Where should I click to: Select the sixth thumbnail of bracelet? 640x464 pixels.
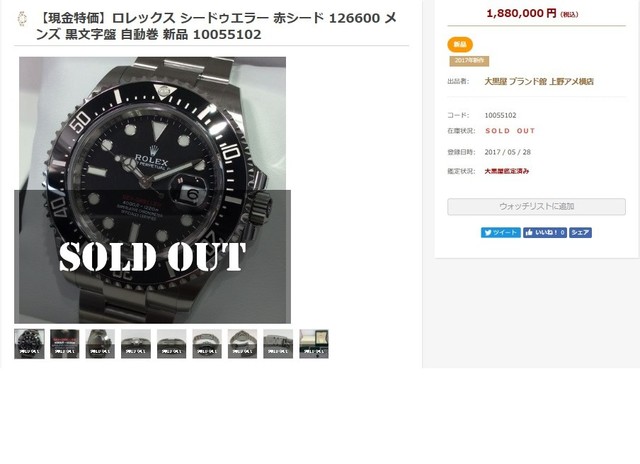[x=207, y=344]
